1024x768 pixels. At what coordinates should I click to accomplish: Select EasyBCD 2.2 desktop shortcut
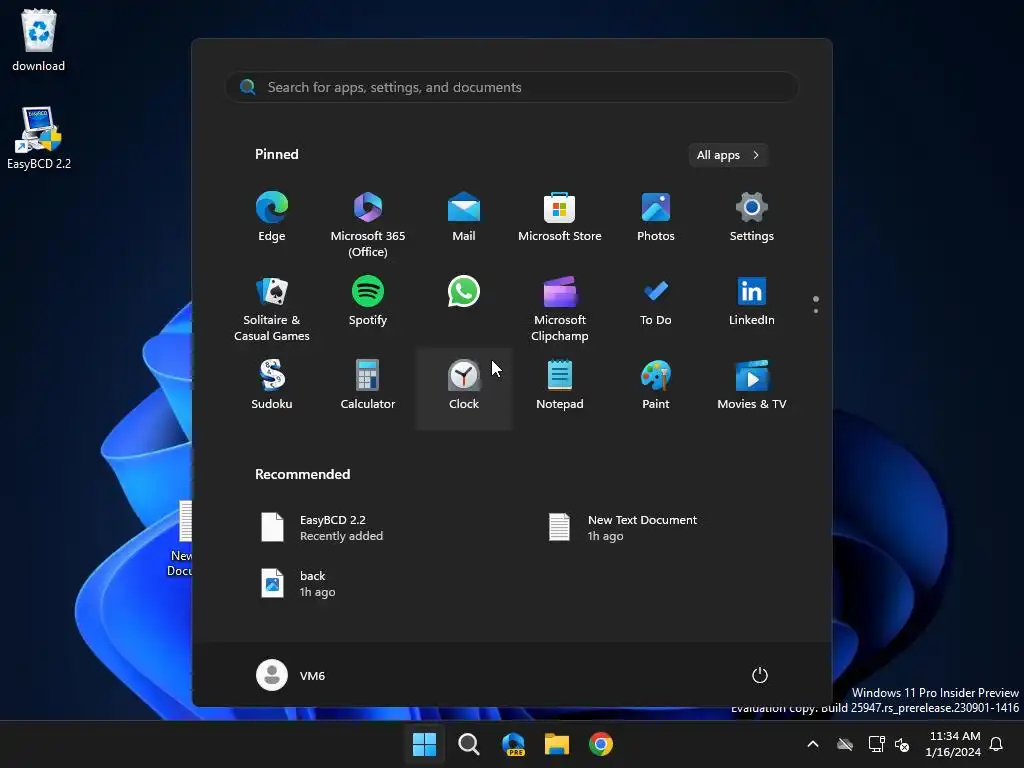coord(39,138)
